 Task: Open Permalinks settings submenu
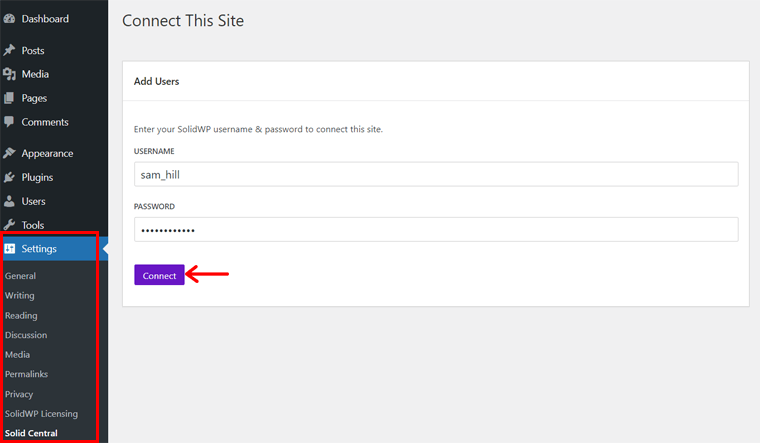27,374
